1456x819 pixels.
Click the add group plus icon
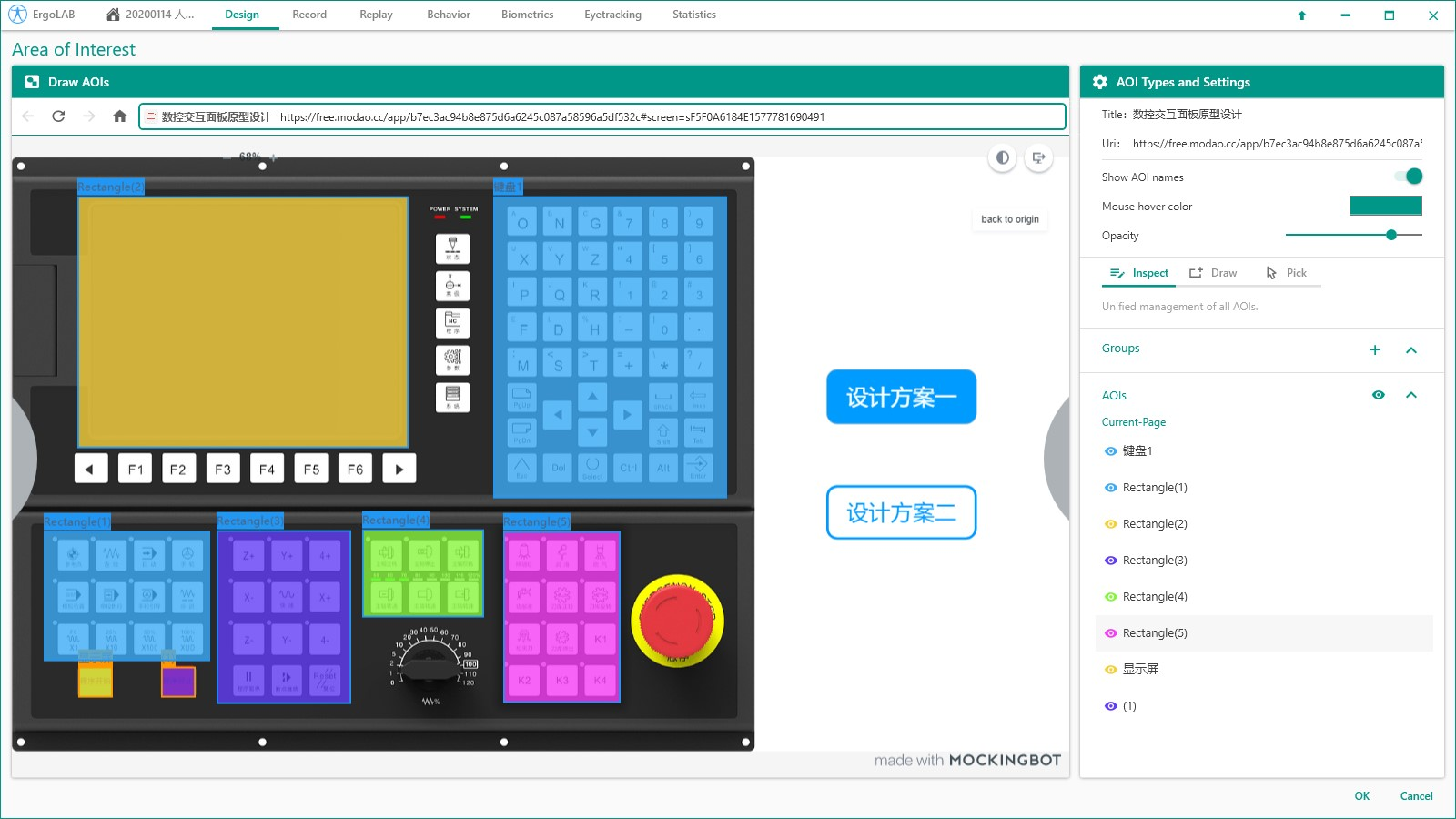click(x=1375, y=349)
